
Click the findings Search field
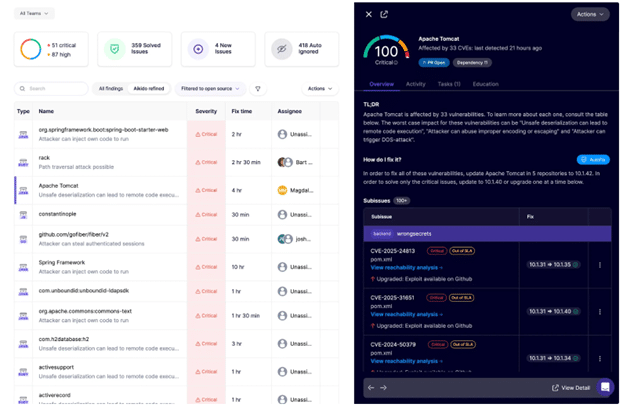52,89
